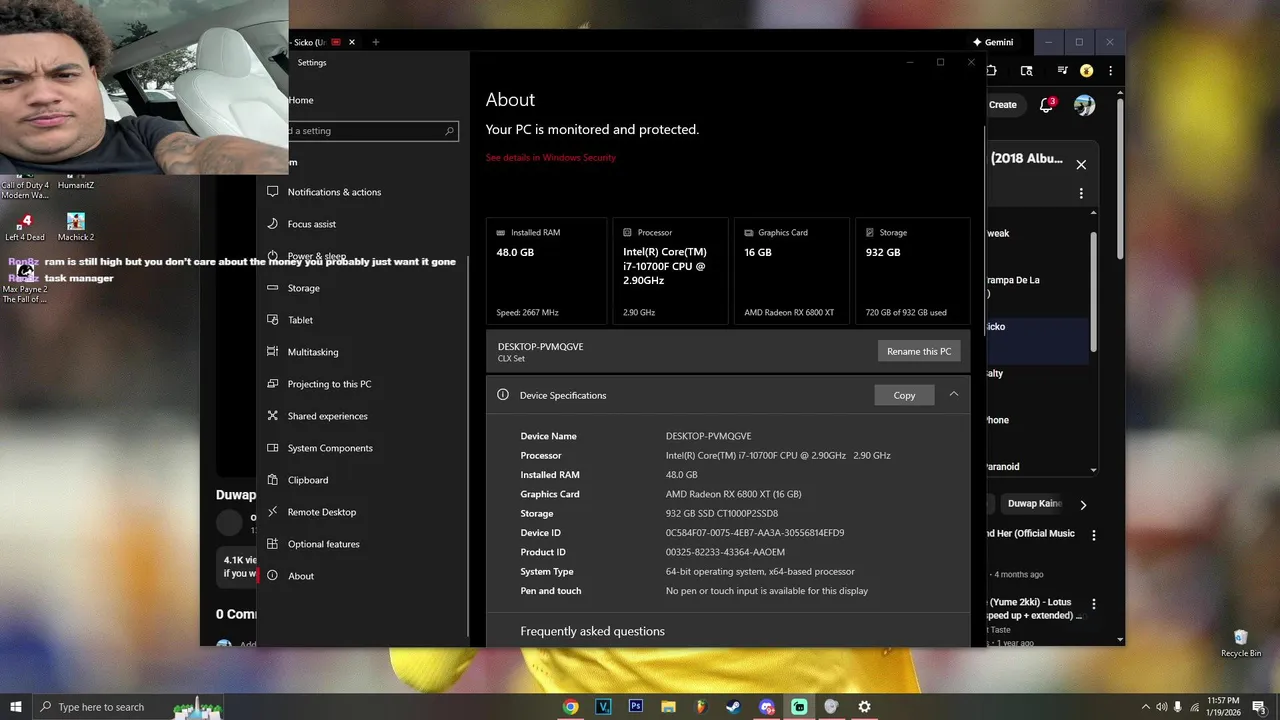Image resolution: width=1280 pixels, height=720 pixels.
Task: Close the YouTube playlist panel
Action: 1081,165
